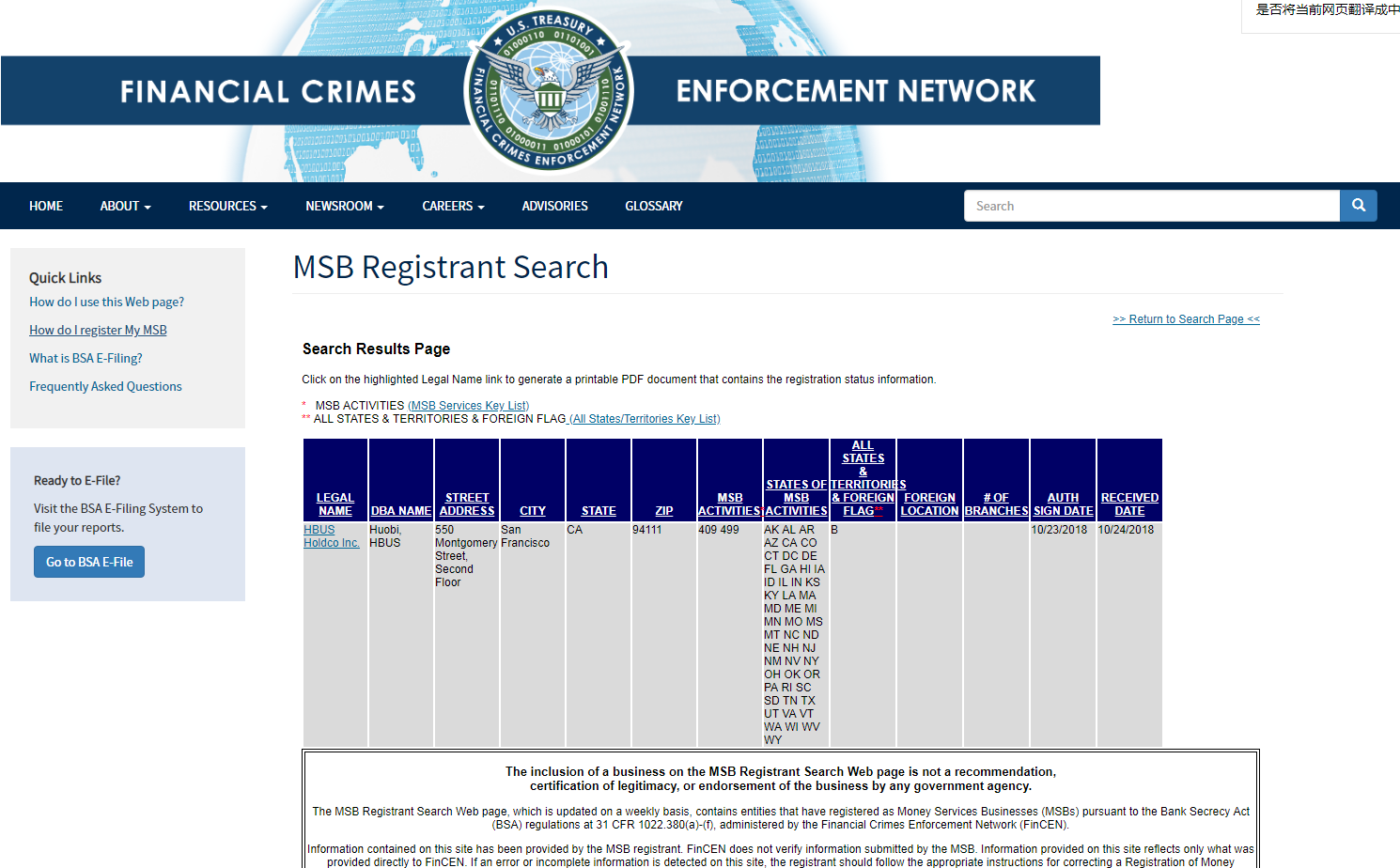Image resolution: width=1400 pixels, height=868 pixels.
Task: Open the All States/Territories Key List link
Action: point(645,419)
